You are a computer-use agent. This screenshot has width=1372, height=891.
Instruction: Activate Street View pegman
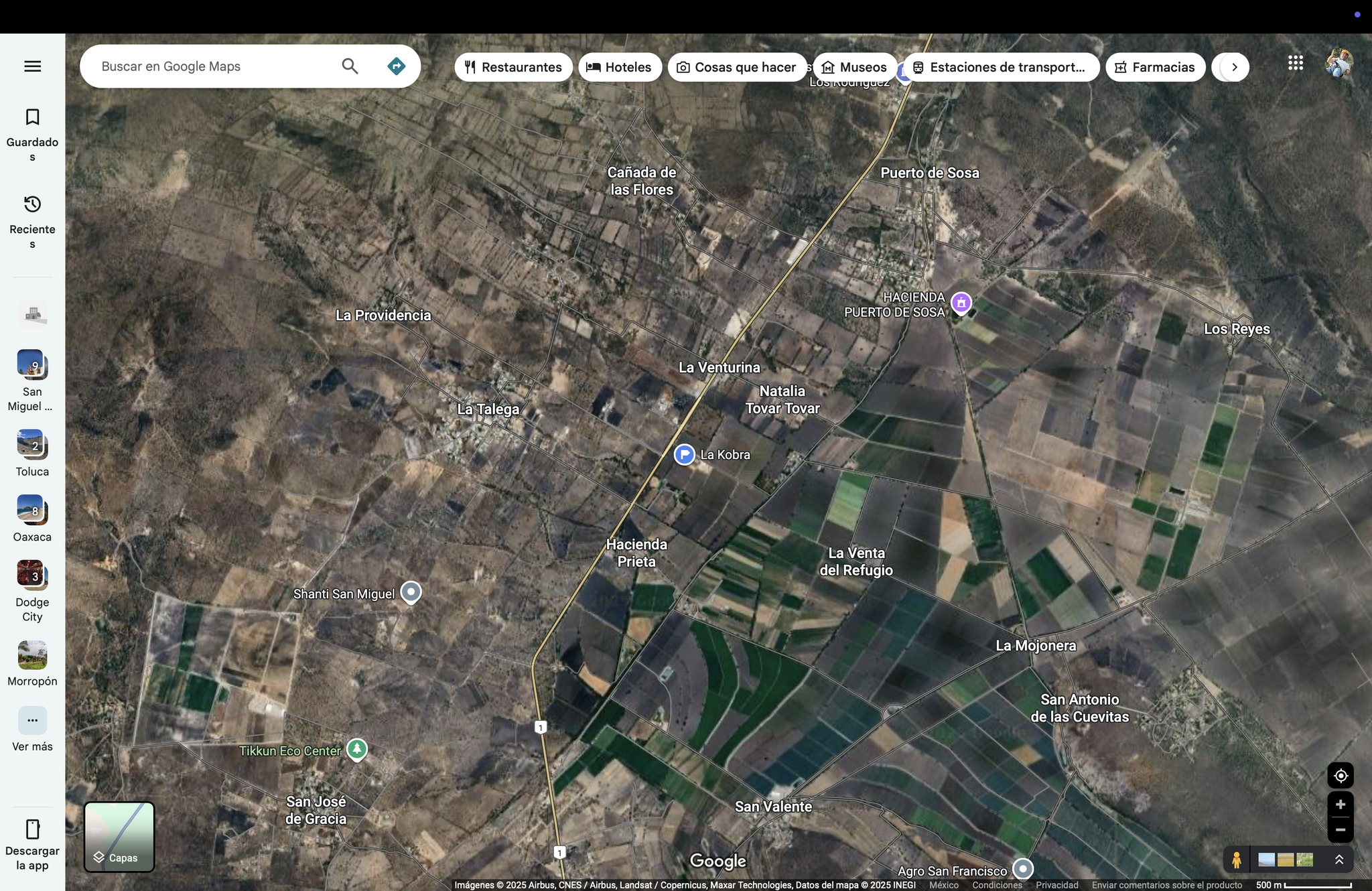click(x=1237, y=860)
